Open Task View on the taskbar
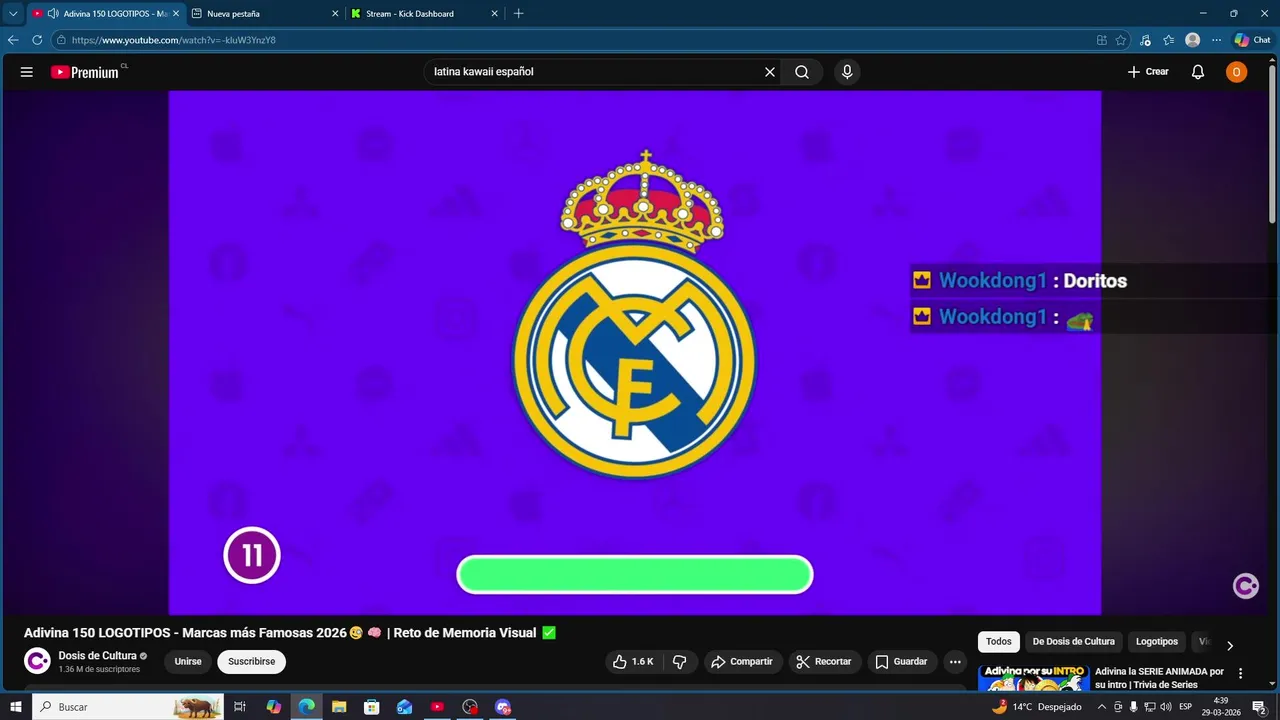 click(240, 707)
